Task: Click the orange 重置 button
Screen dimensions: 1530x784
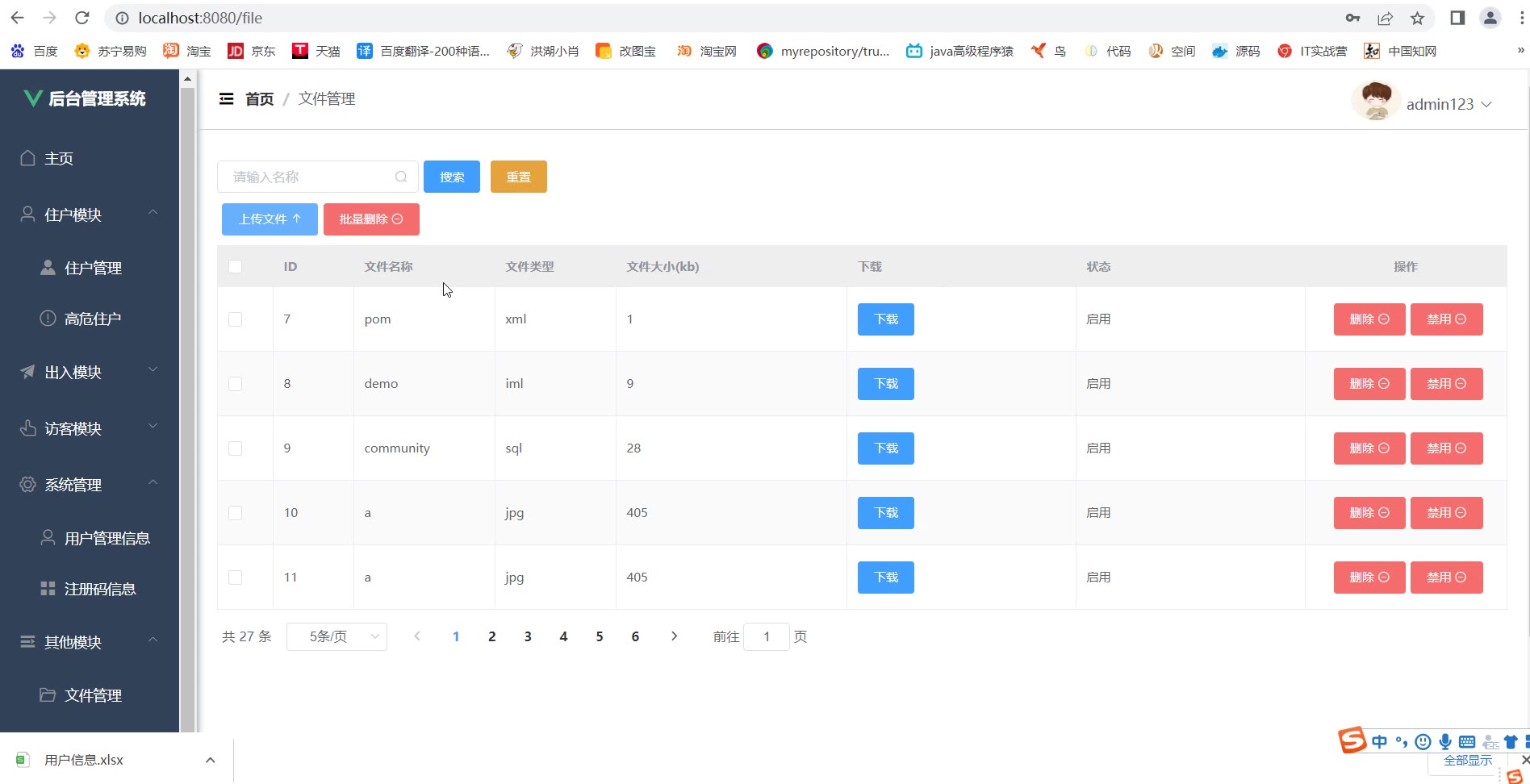Action: coord(519,177)
